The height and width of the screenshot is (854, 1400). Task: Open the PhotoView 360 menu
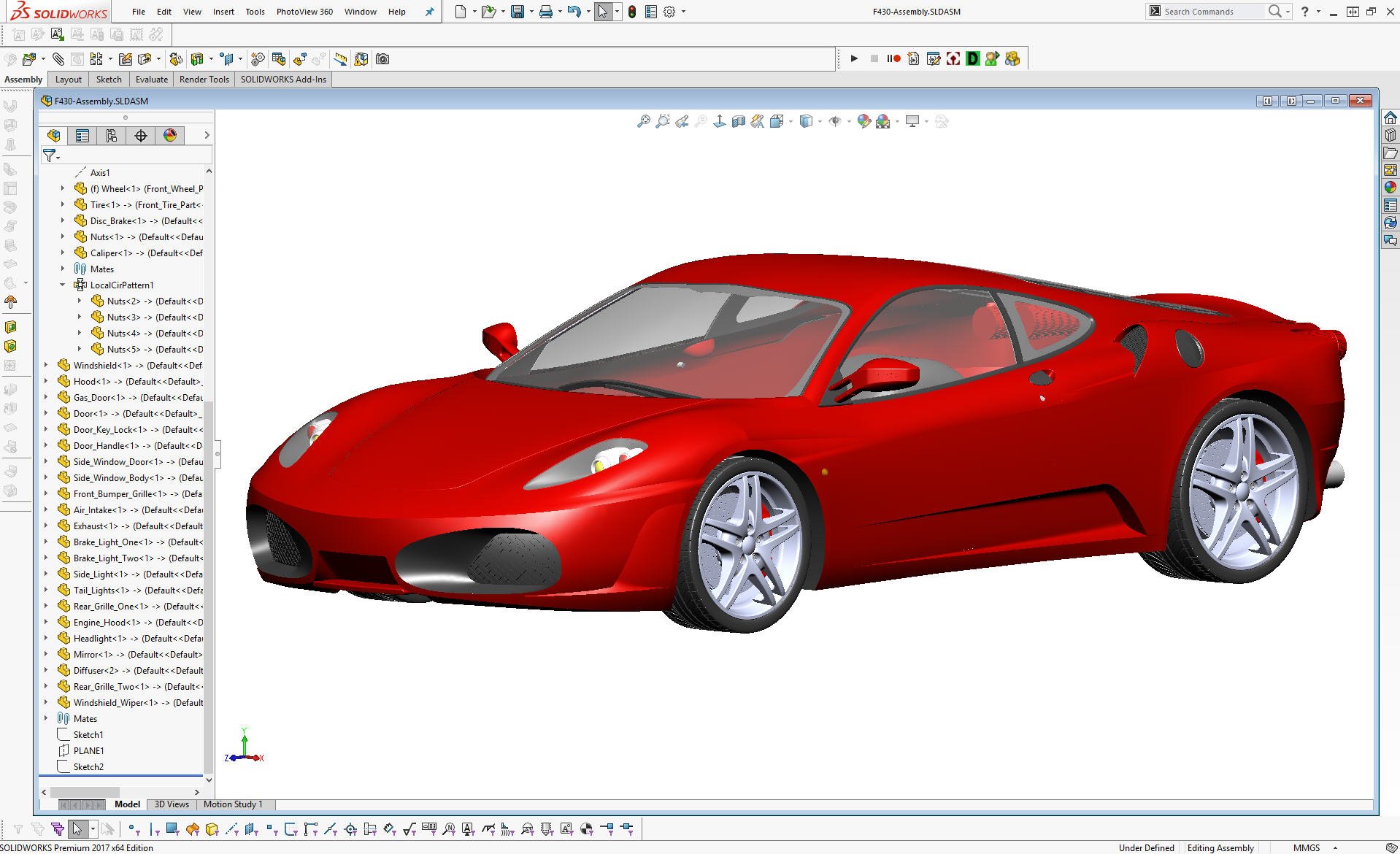tap(305, 11)
